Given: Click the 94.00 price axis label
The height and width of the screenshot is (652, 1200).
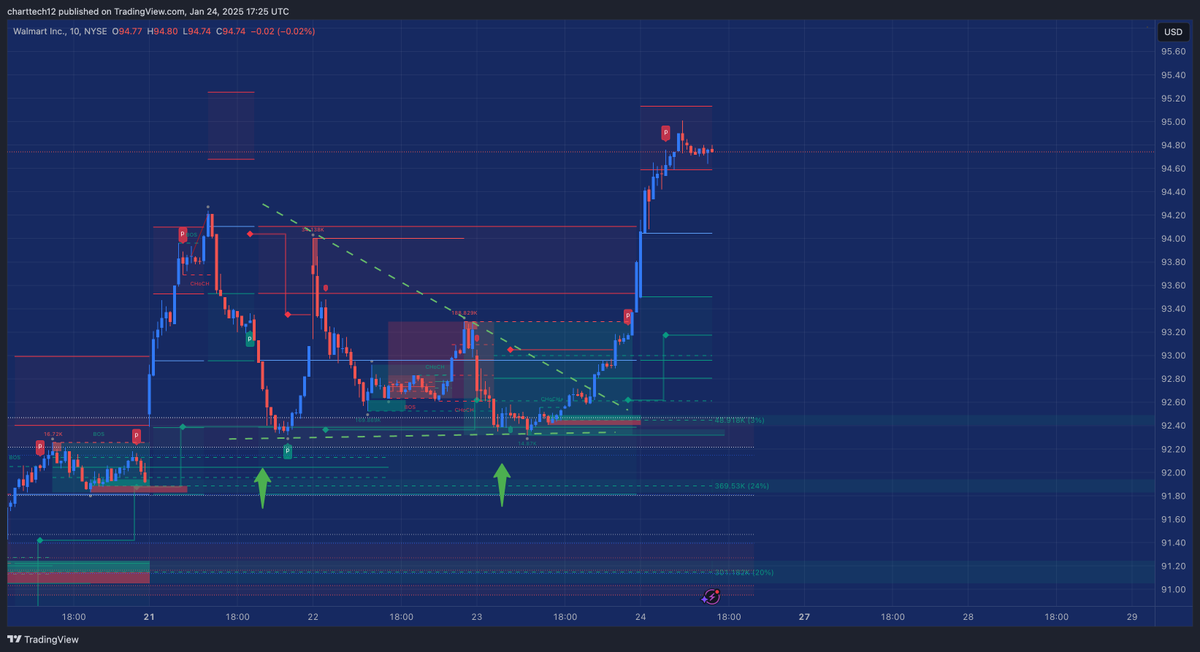Looking at the screenshot, I should 1173,239.
